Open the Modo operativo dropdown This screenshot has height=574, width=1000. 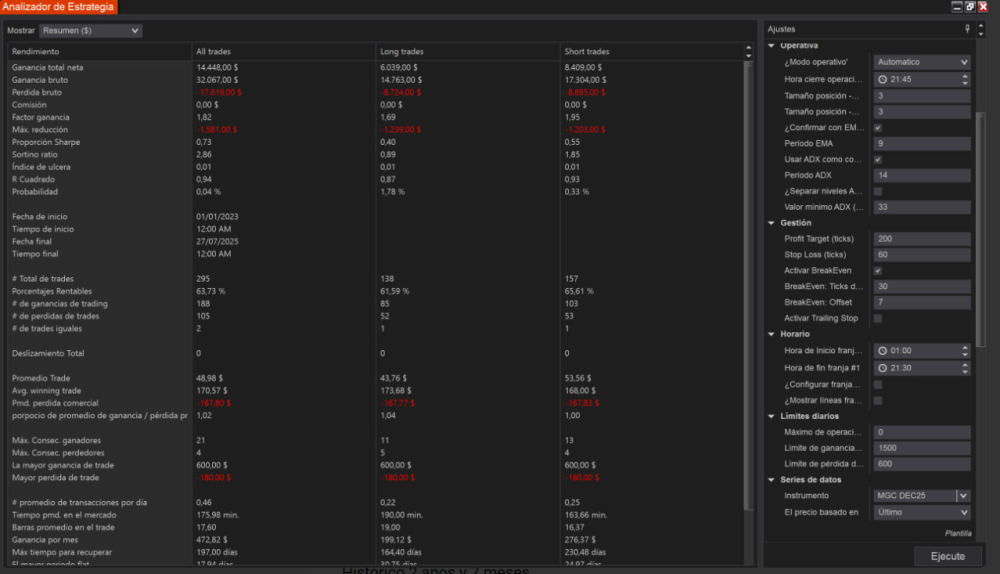921,62
